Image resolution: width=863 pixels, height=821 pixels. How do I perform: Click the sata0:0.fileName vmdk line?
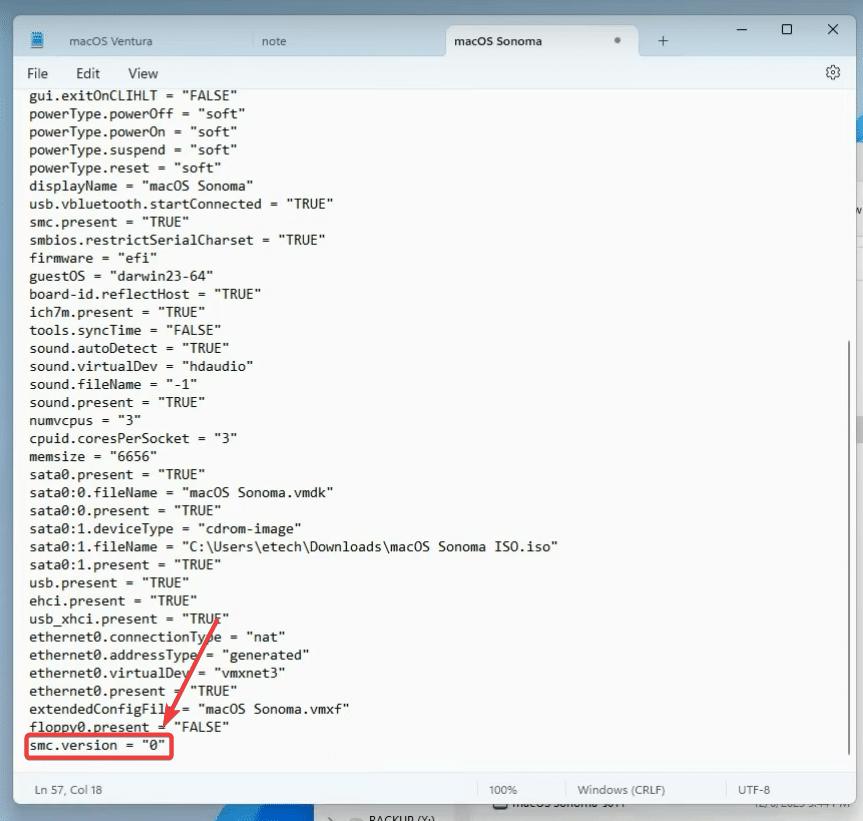click(182, 492)
